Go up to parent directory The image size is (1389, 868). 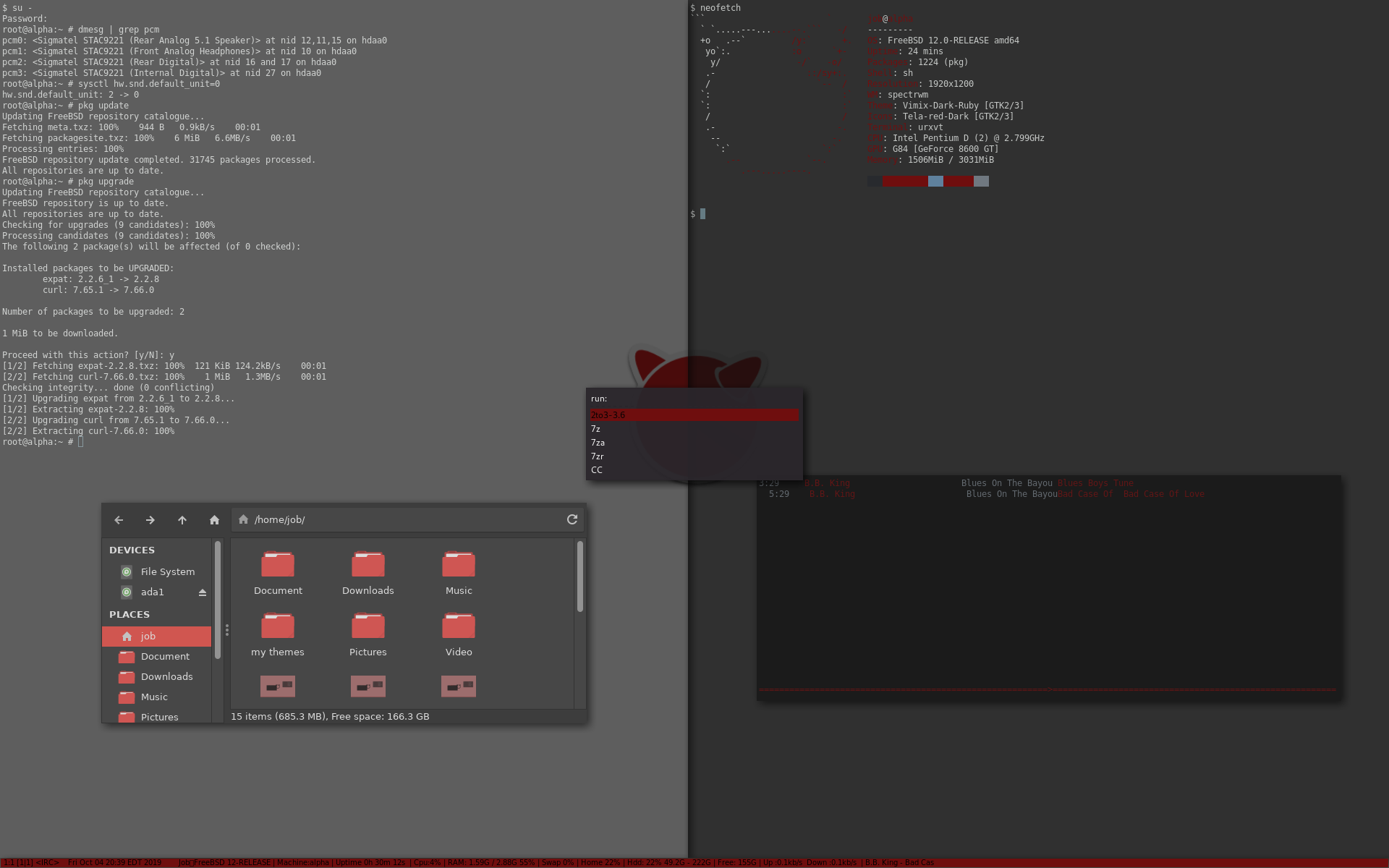[x=182, y=520]
